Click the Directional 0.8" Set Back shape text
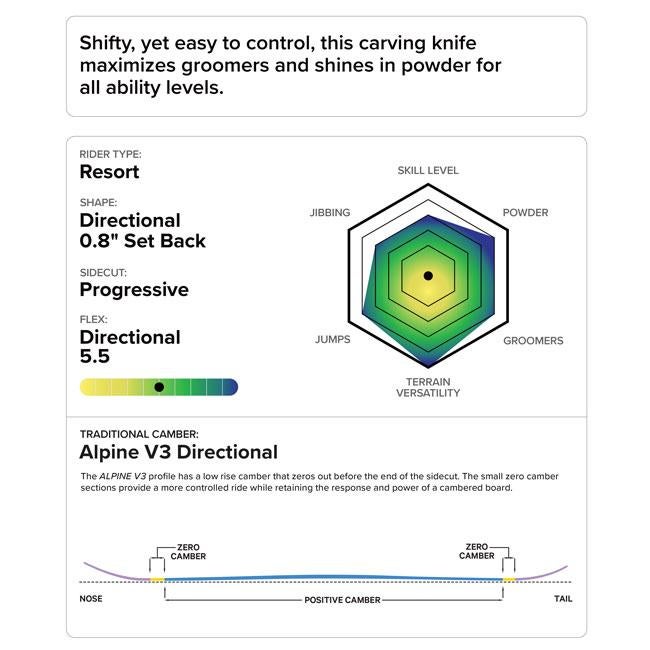 tap(143, 230)
